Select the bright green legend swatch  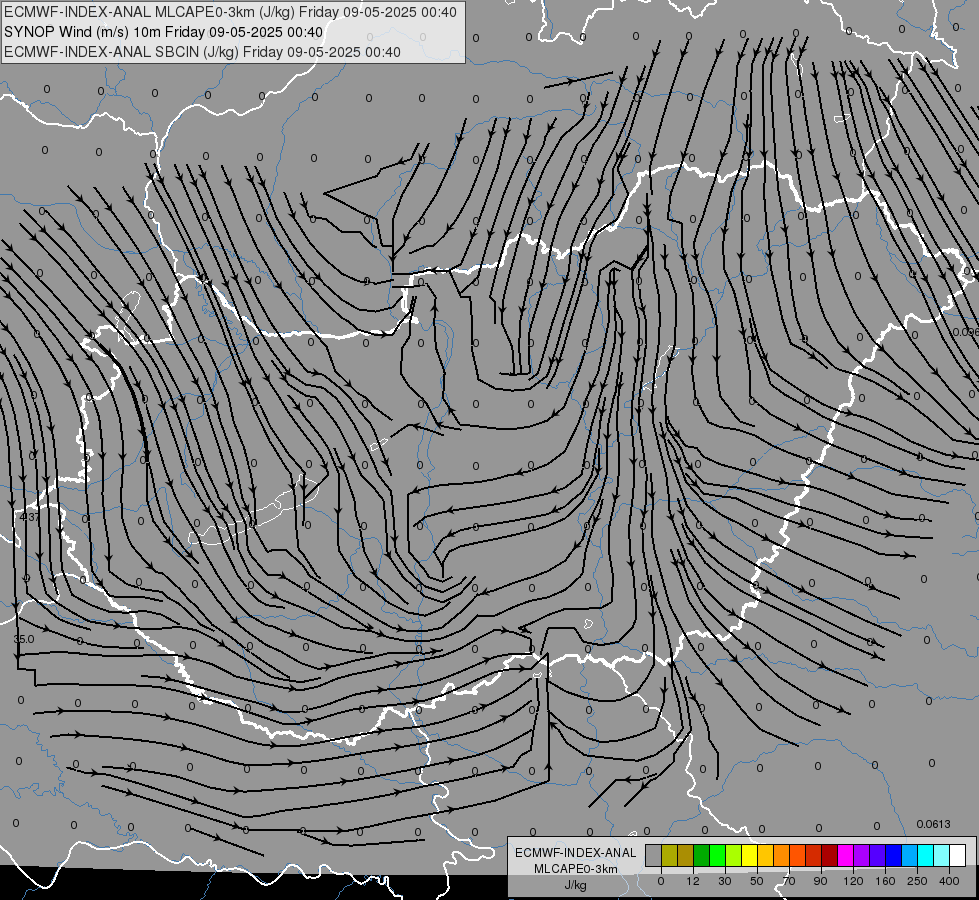pyautogui.click(x=717, y=855)
